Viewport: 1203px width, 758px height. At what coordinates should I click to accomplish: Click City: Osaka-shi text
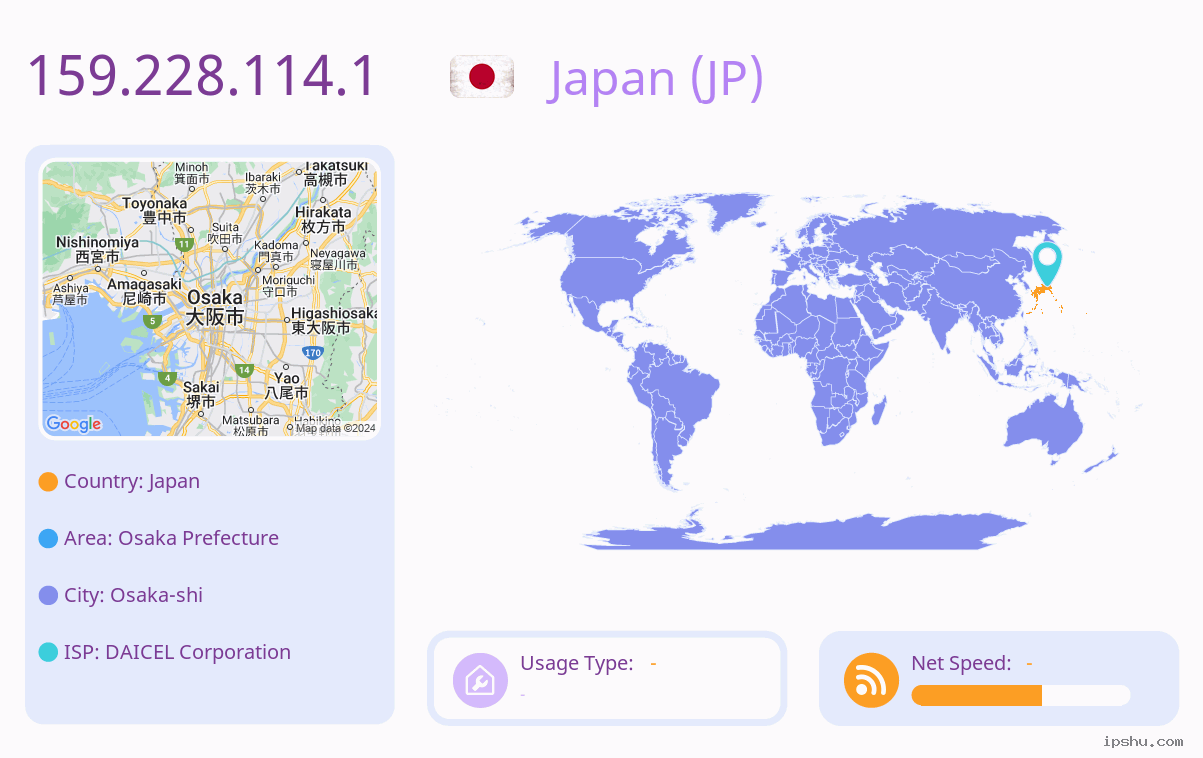pyautogui.click(x=133, y=595)
